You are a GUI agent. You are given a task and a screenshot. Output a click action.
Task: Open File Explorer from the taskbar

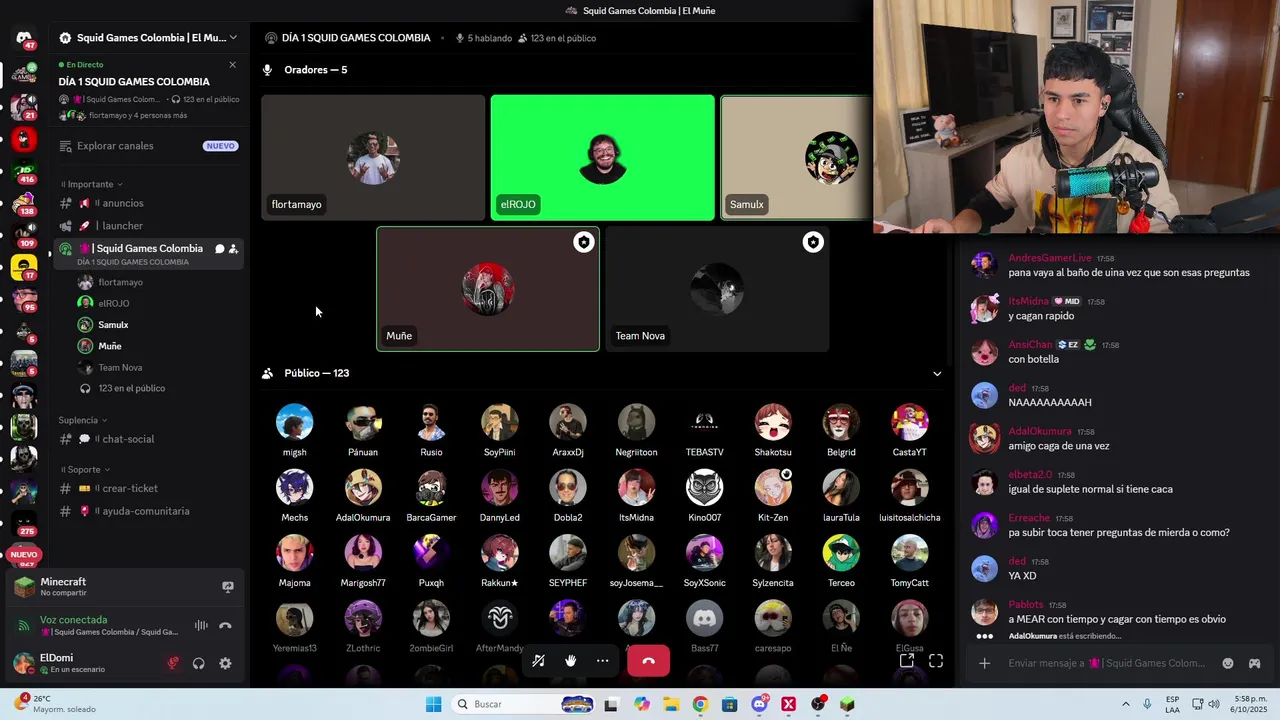coord(671,704)
